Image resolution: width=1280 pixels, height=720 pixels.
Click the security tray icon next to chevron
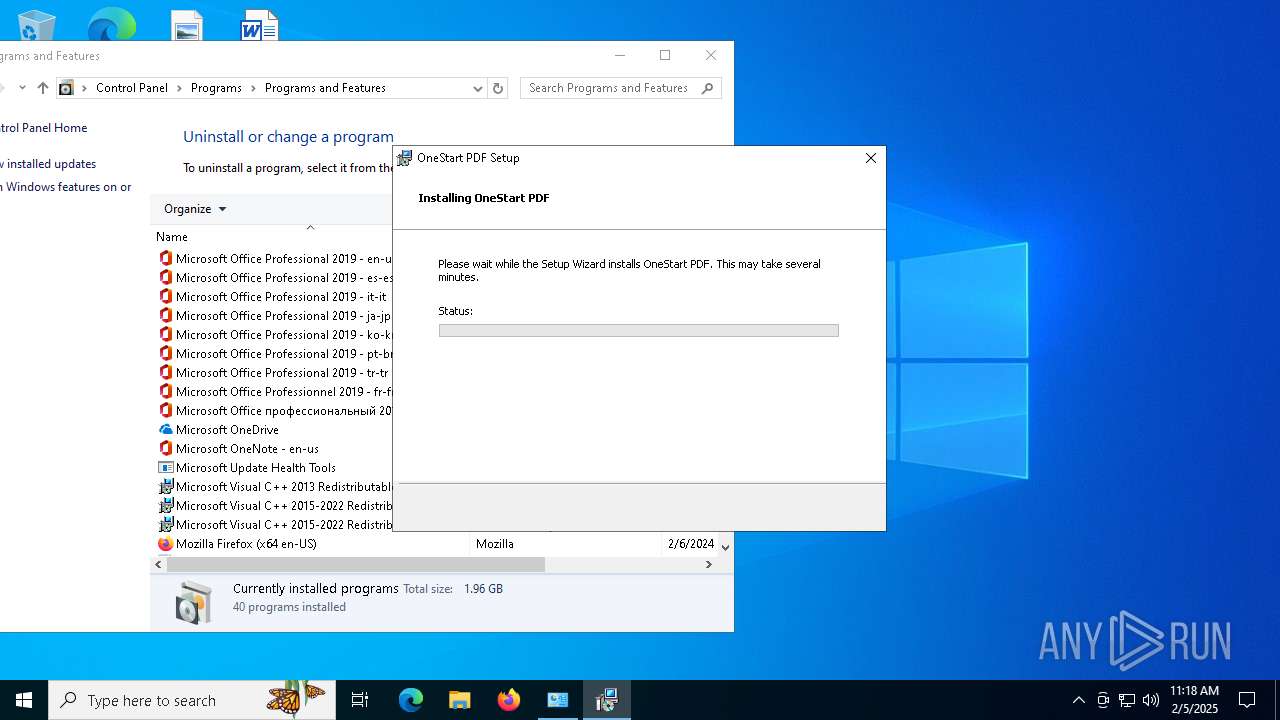[x=1103, y=700]
